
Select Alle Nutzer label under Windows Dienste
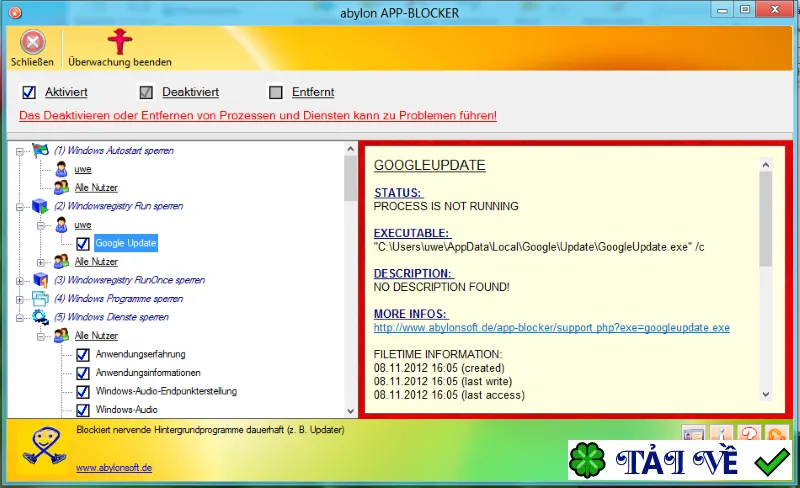click(96, 336)
